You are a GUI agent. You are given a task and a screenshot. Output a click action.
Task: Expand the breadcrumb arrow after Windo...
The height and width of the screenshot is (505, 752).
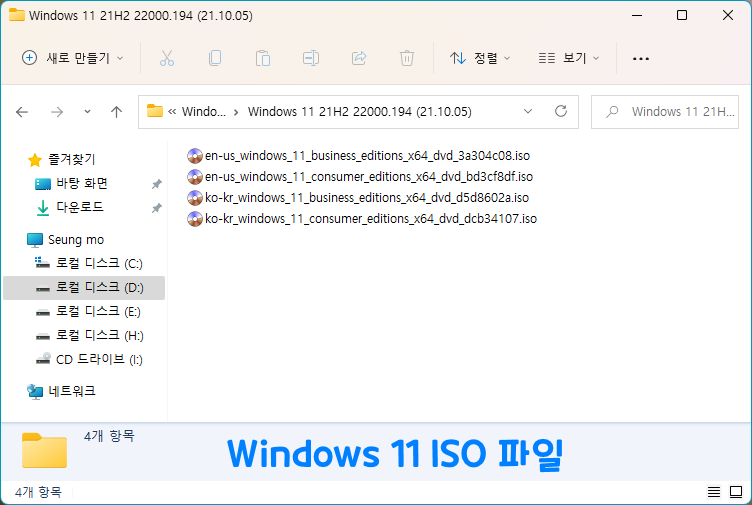coord(236,112)
